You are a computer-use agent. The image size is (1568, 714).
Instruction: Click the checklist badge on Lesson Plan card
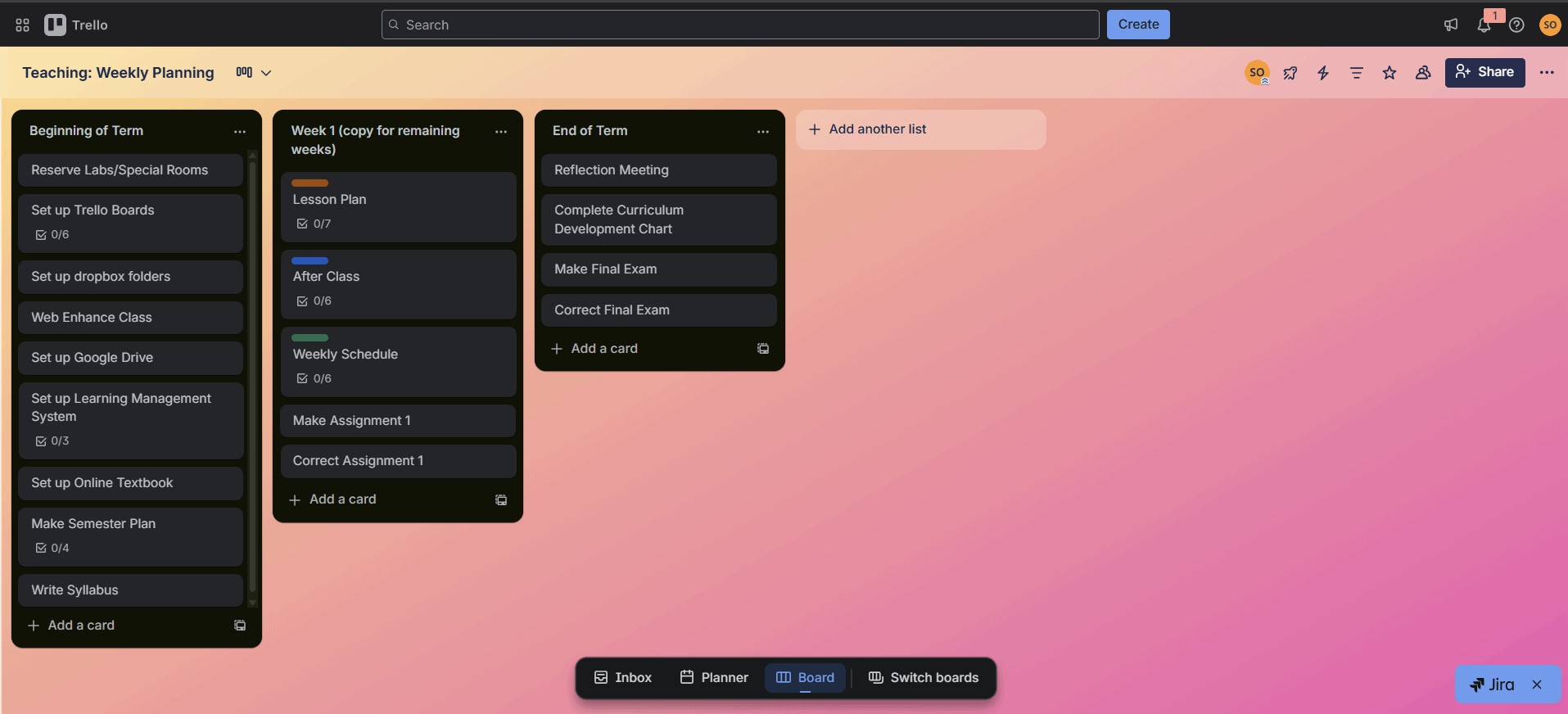pyautogui.click(x=314, y=224)
